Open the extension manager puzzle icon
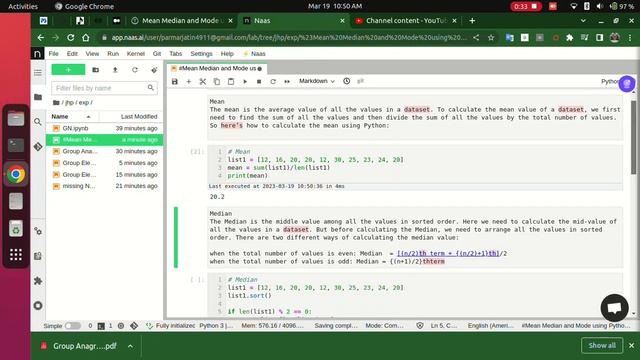Screen dimensions: 640x360 coord(38,281)
